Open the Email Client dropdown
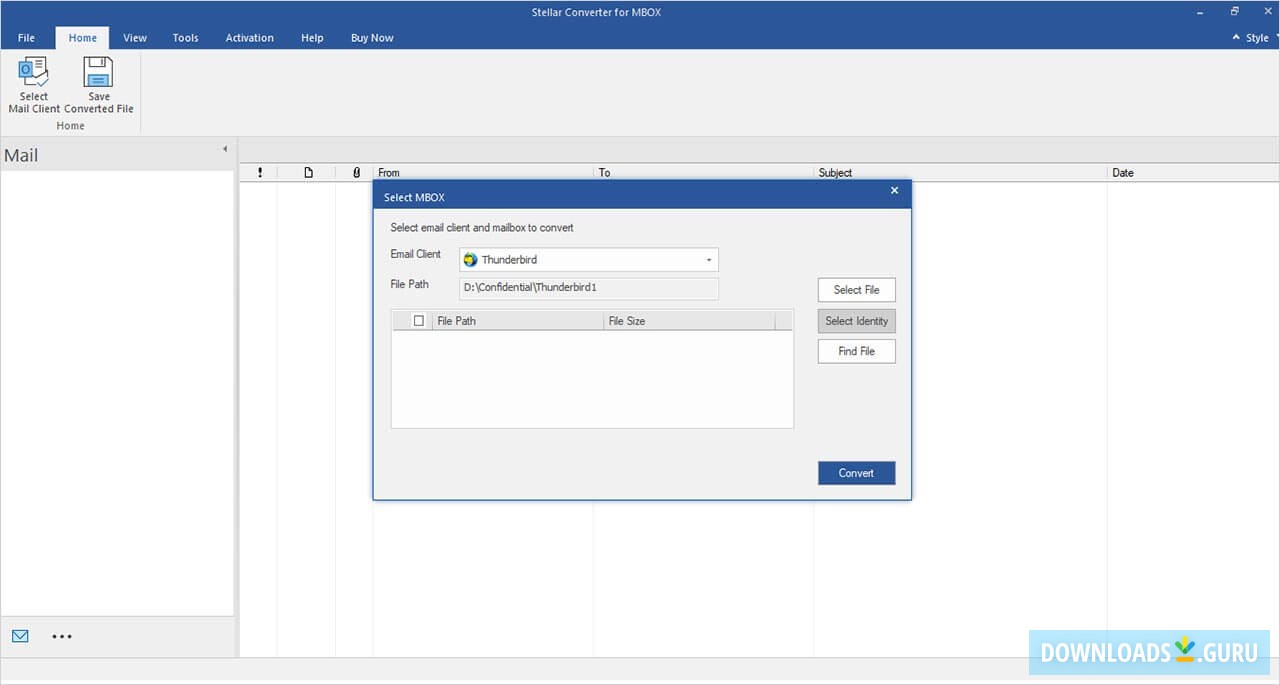Screen dimensions: 1280x685 708,259
